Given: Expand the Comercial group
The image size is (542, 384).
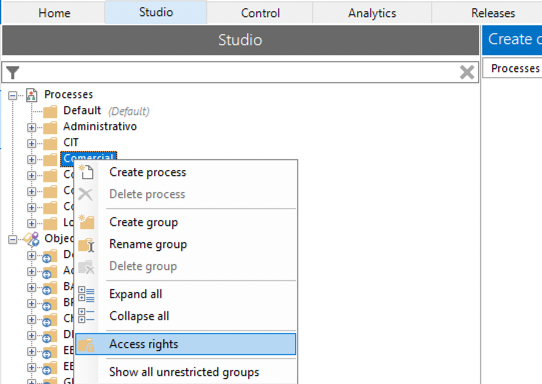Looking at the screenshot, I should pyautogui.click(x=31, y=159).
